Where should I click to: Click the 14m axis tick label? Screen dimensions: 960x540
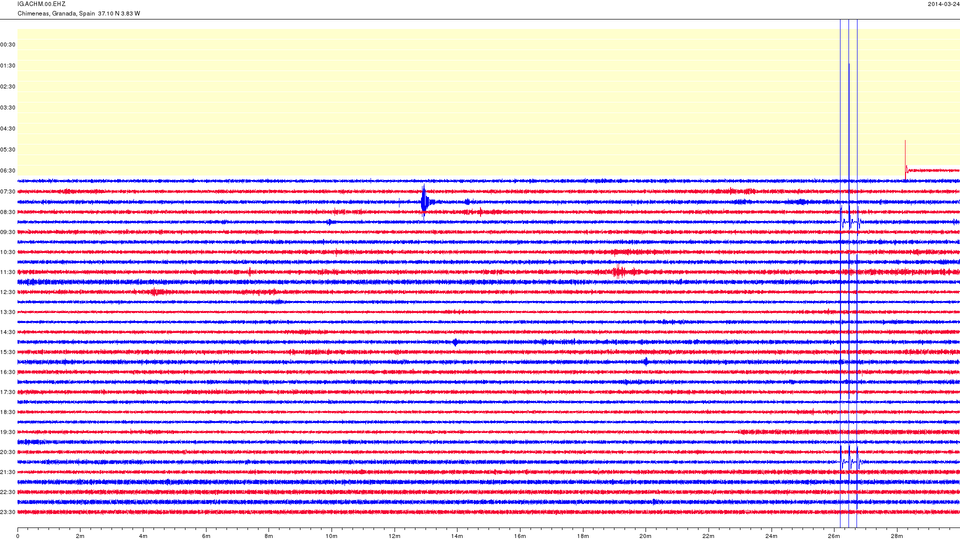coord(457,536)
